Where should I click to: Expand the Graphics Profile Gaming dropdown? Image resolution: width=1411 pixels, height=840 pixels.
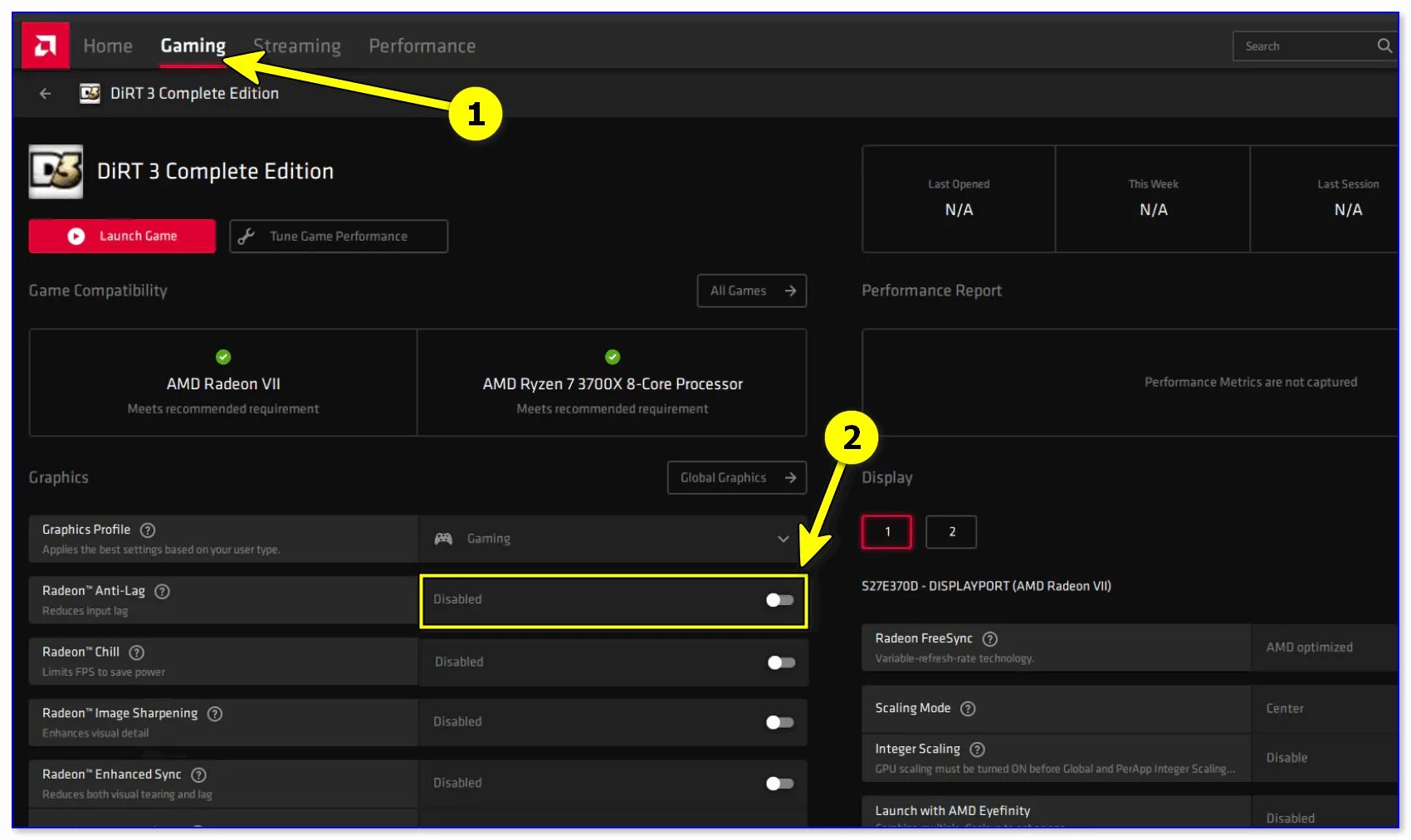[613, 539]
